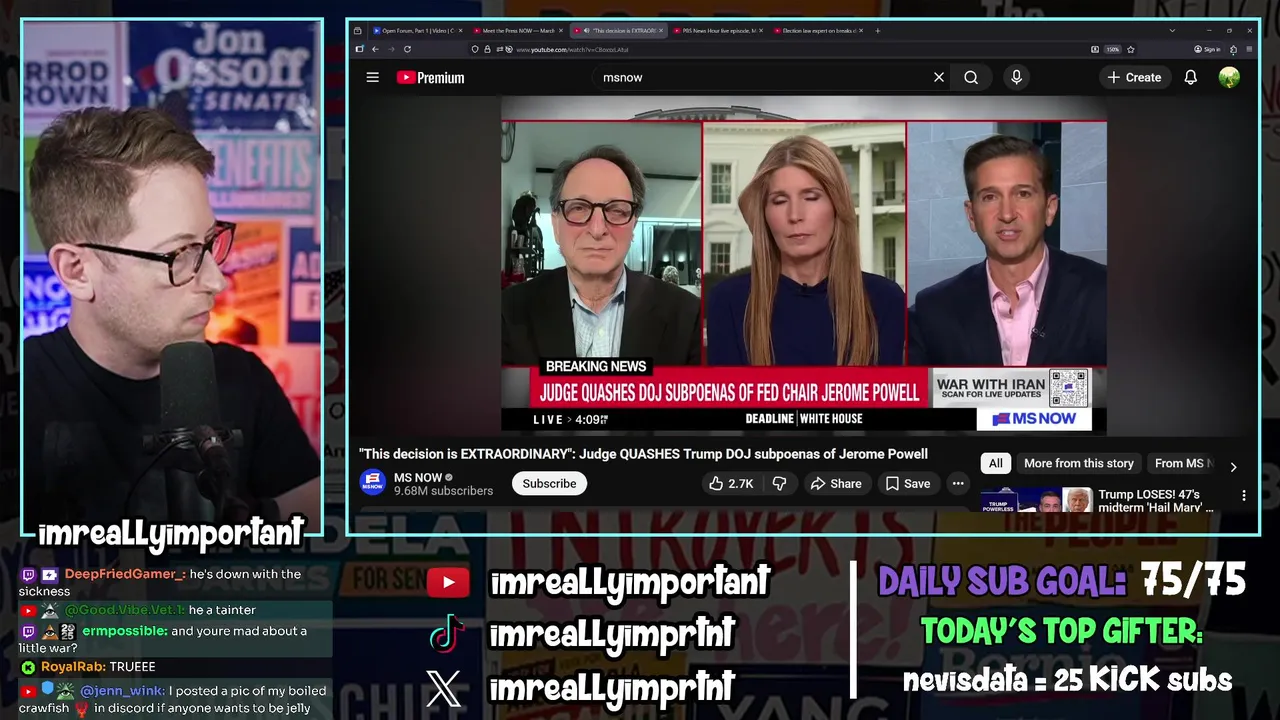Like the video with 2.7K likes
Viewport: 1280px width, 720px height.
[731, 483]
